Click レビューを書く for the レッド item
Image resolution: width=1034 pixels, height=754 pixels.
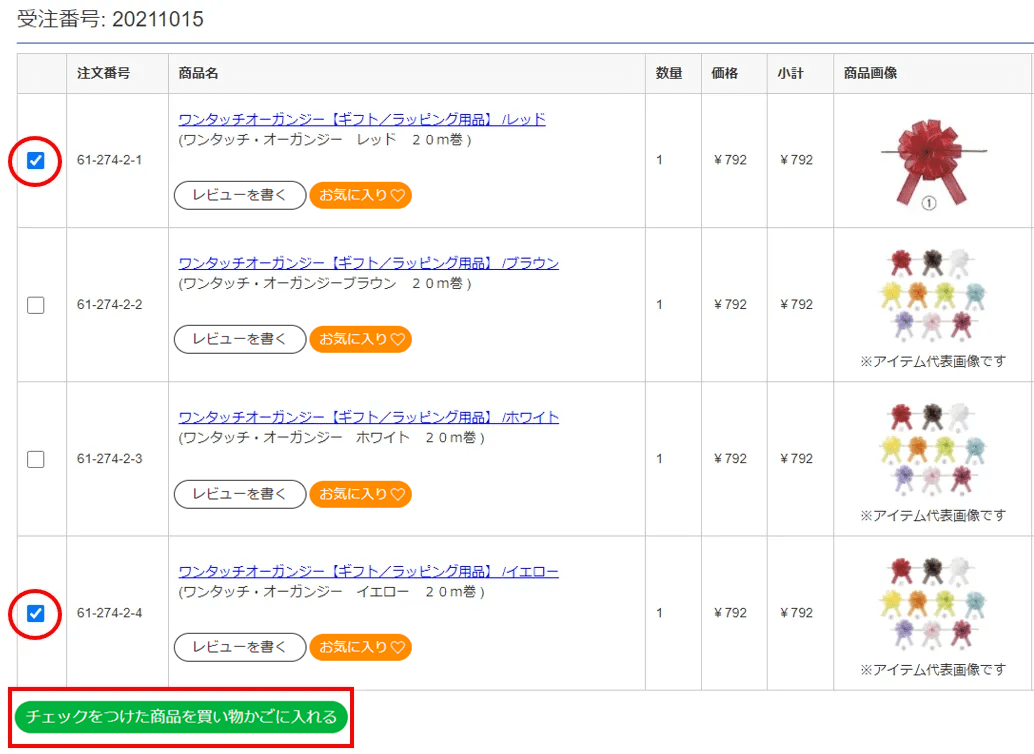click(x=240, y=195)
